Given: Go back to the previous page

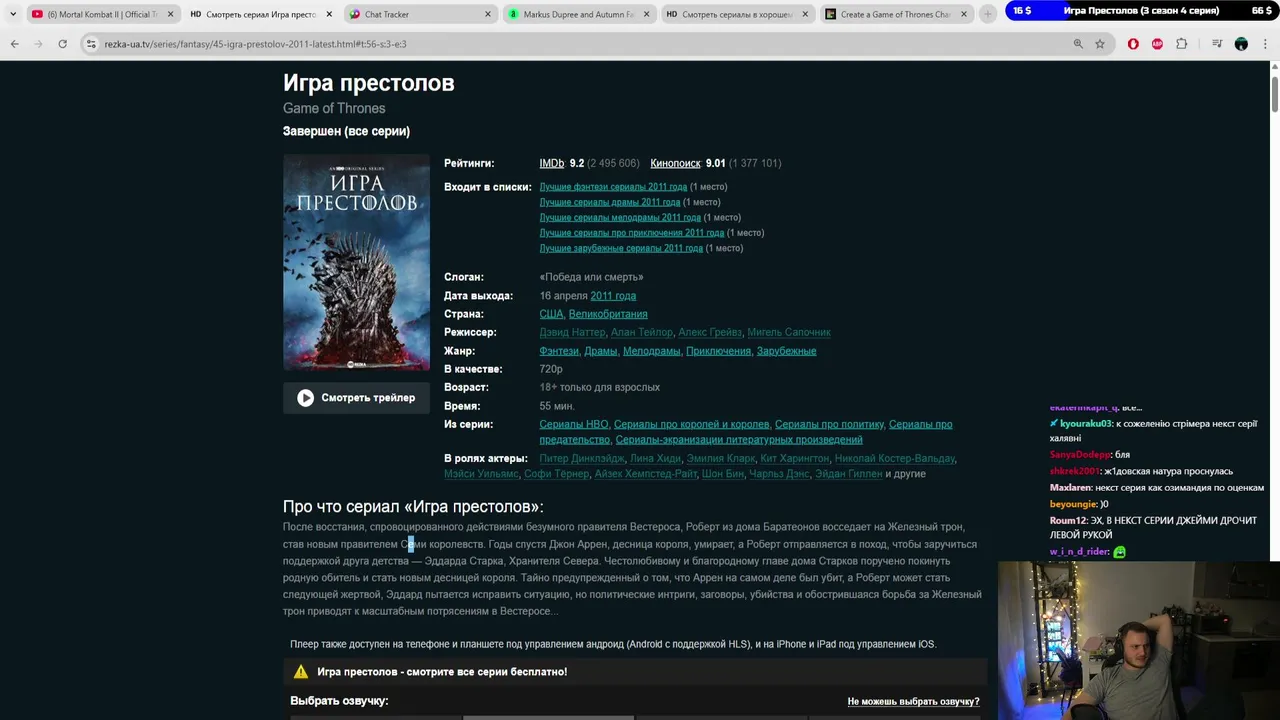Looking at the screenshot, I should point(14,44).
